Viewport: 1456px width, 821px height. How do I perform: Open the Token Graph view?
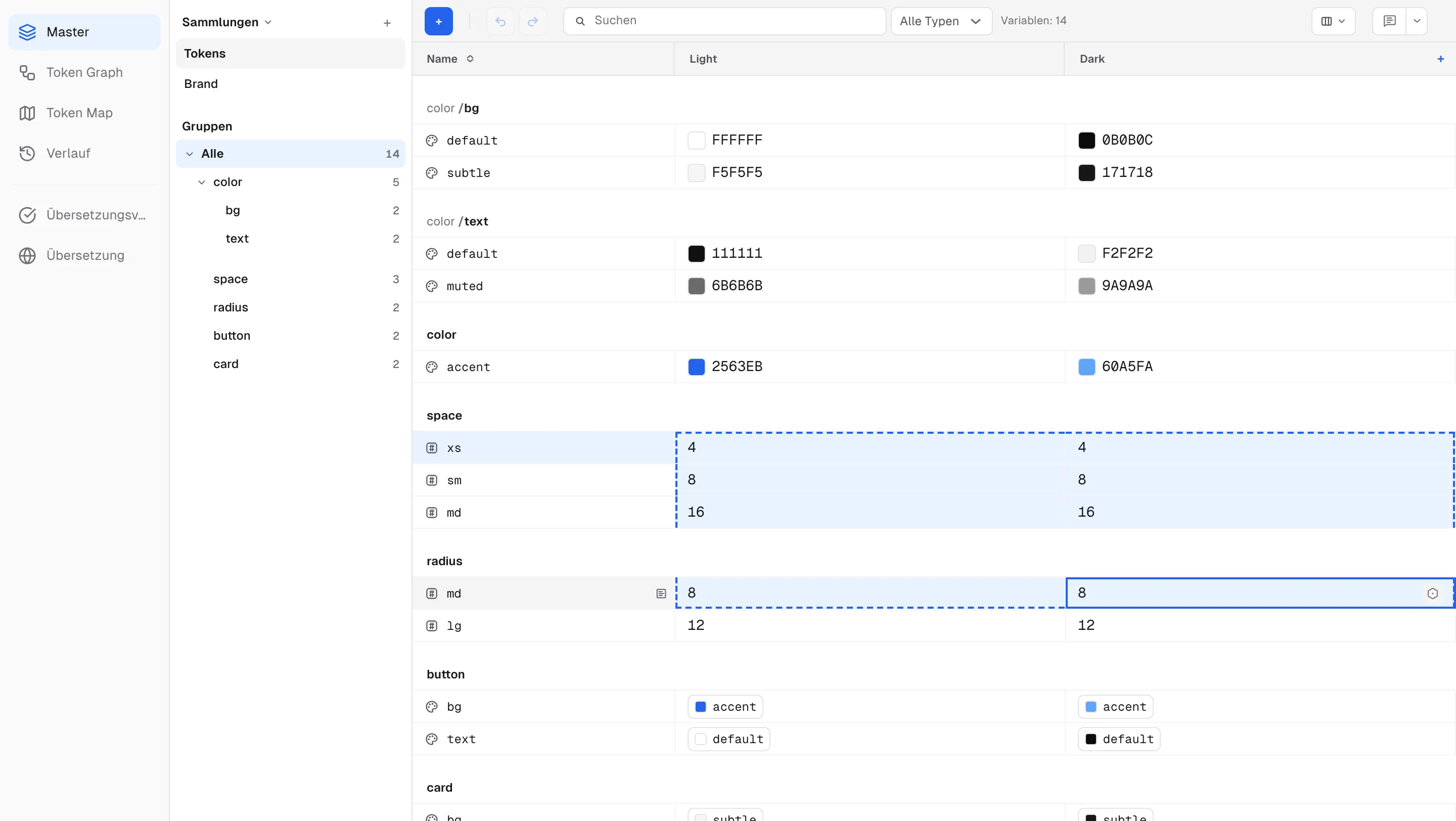pyautogui.click(x=84, y=72)
